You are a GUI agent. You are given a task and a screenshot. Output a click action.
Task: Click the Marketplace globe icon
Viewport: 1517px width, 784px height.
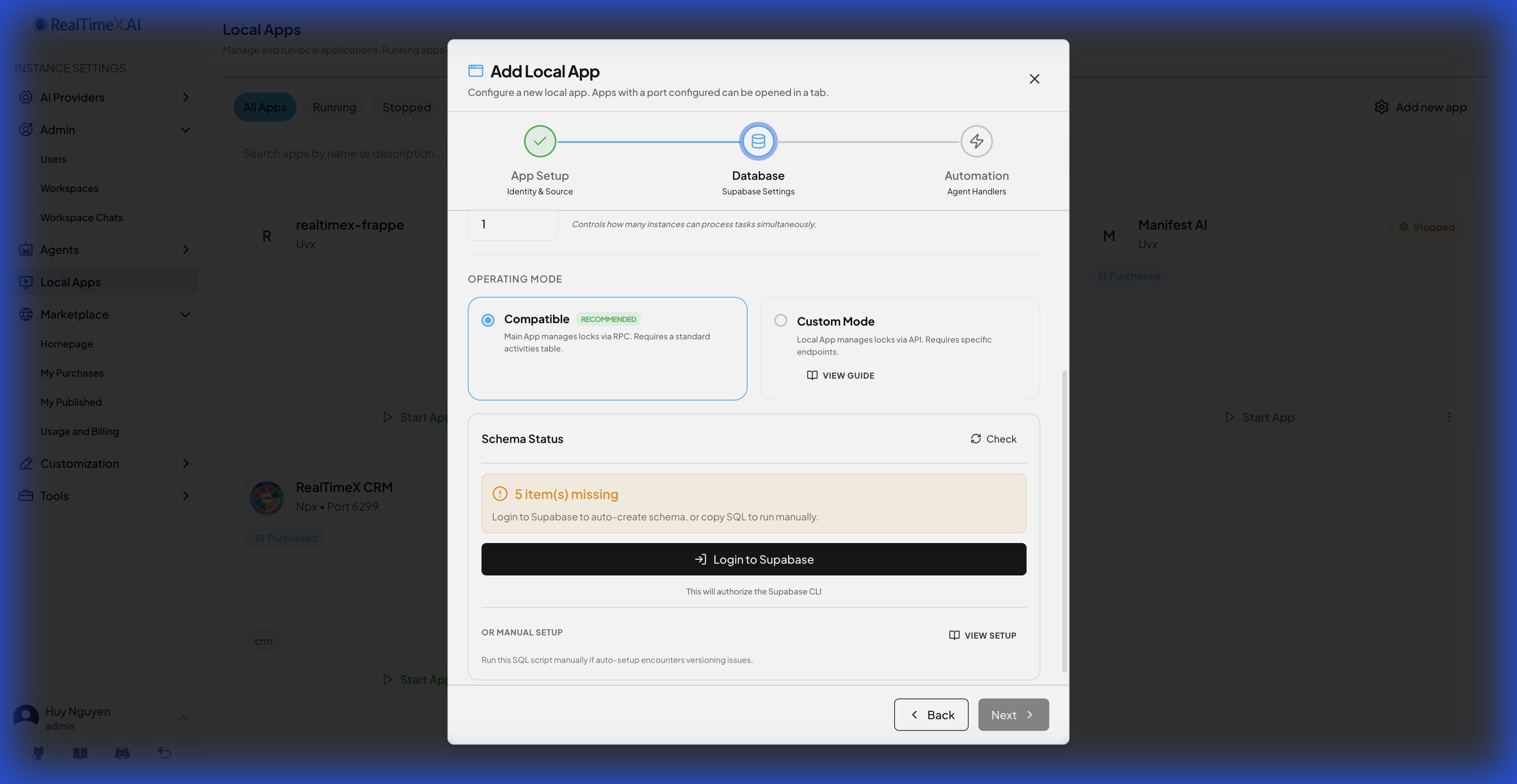[x=26, y=315]
